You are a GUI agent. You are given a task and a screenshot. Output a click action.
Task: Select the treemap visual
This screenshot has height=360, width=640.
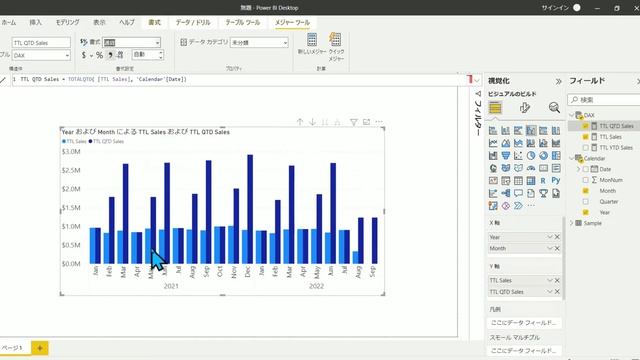pyautogui.click(x=556, y=156)
